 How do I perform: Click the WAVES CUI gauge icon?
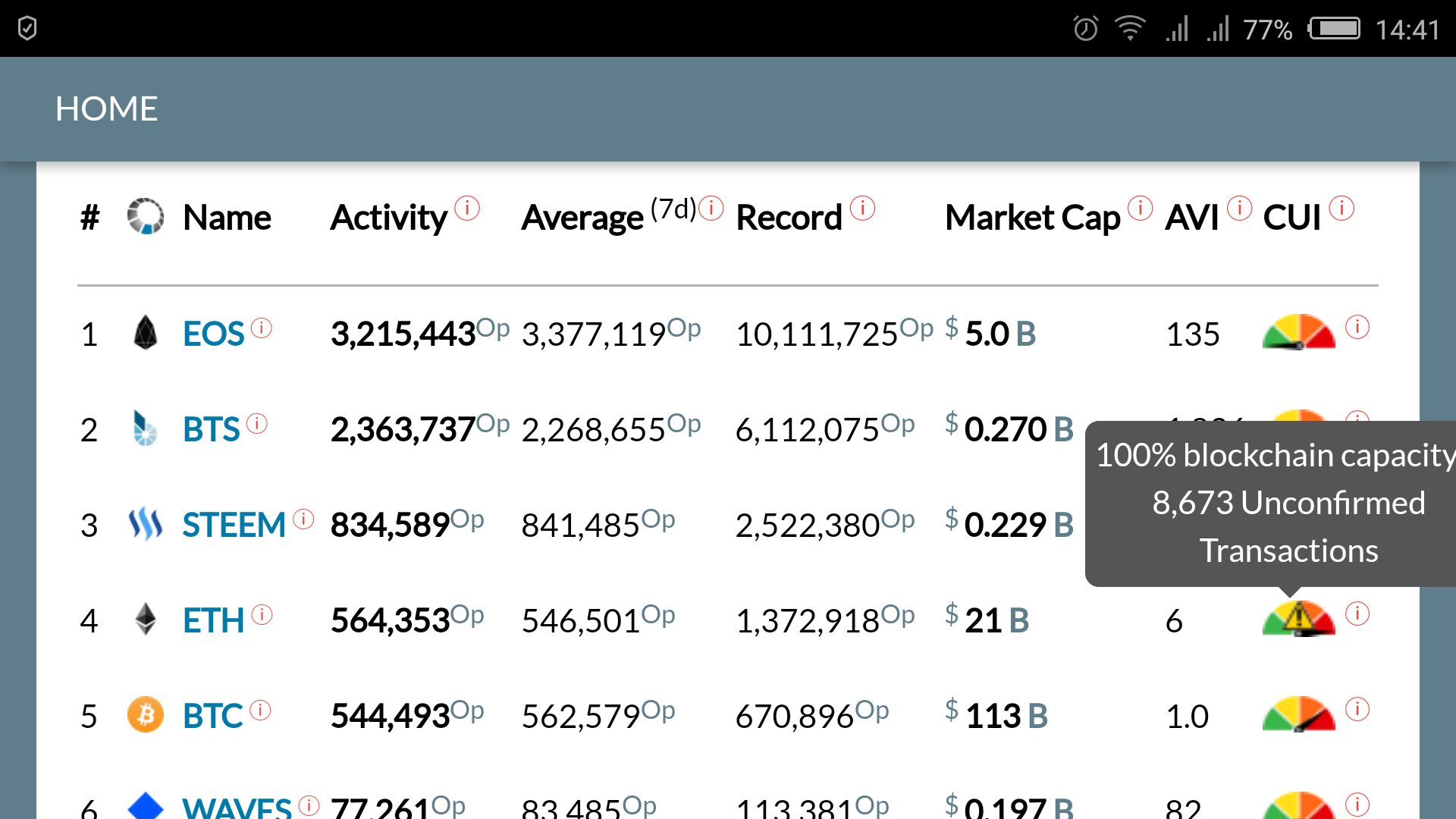pos(1299,805)
